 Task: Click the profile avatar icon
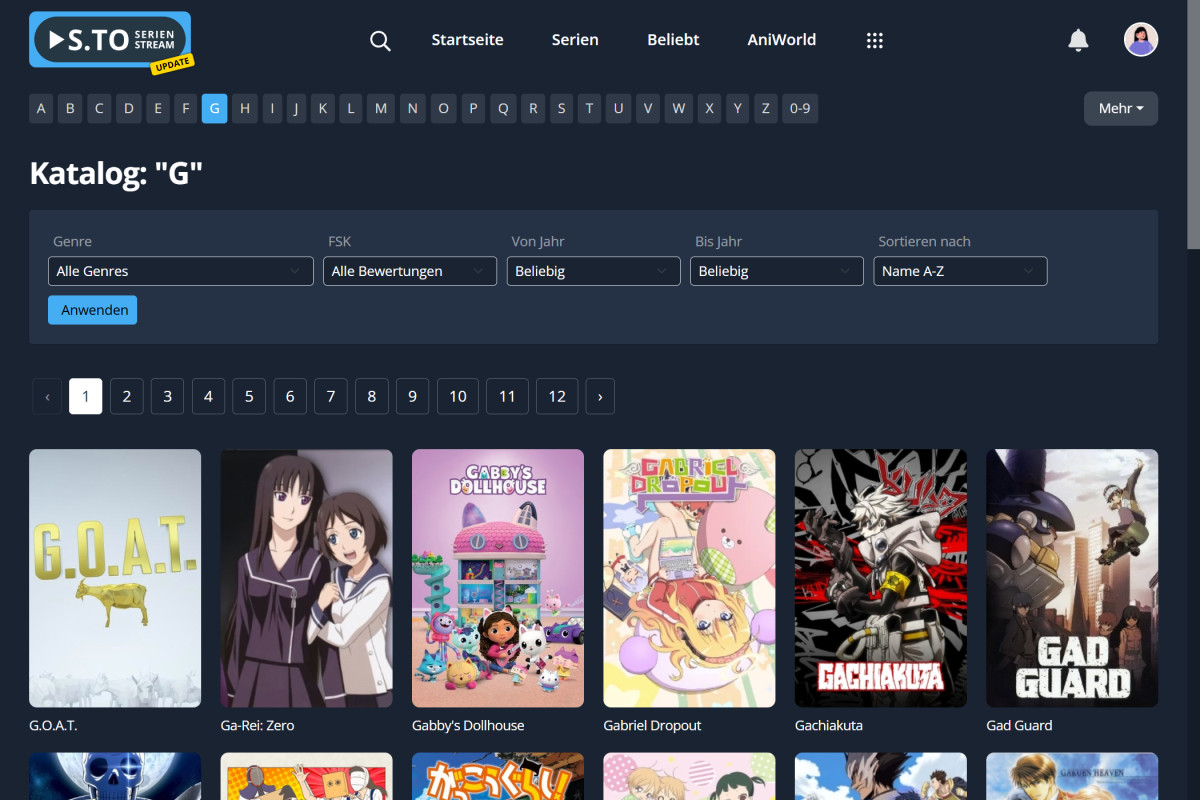[x=1141, y=40]
